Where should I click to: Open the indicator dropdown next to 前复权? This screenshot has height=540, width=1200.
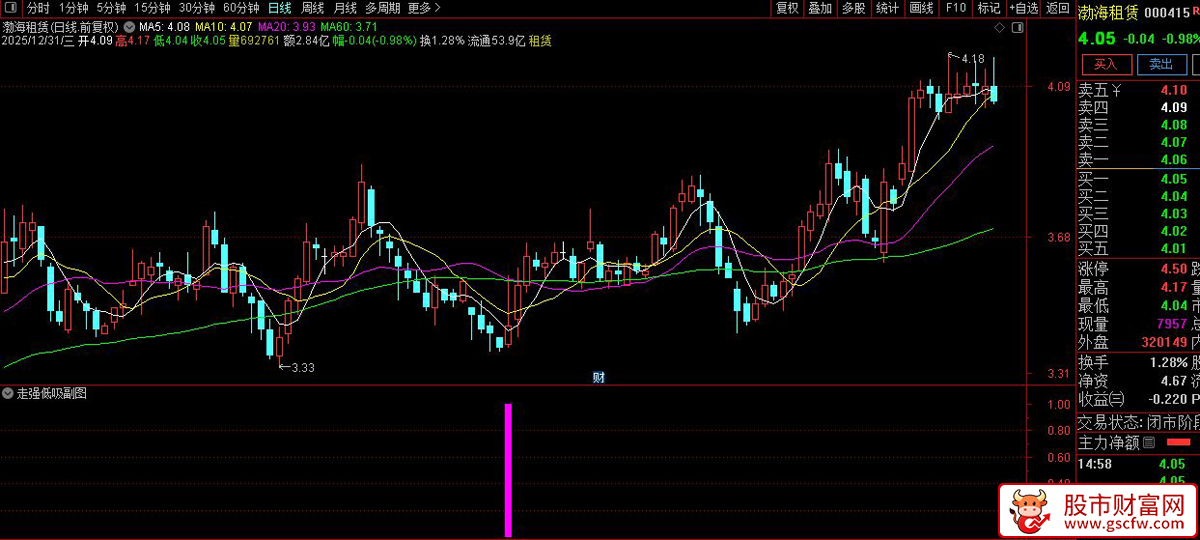[x=130, y=25]
